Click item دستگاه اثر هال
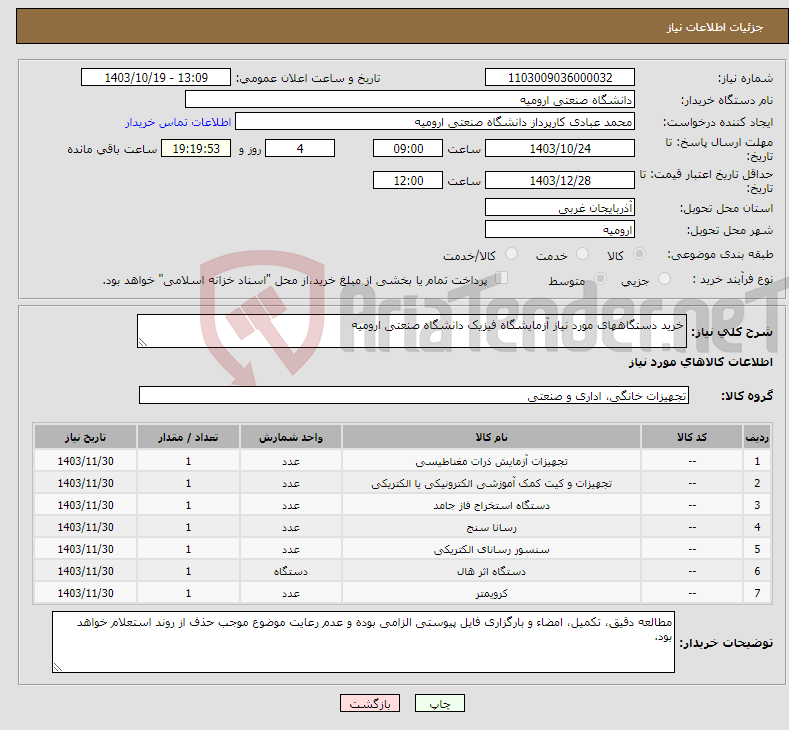Screen dimensions: 789x730 click(x=491, y=571)
